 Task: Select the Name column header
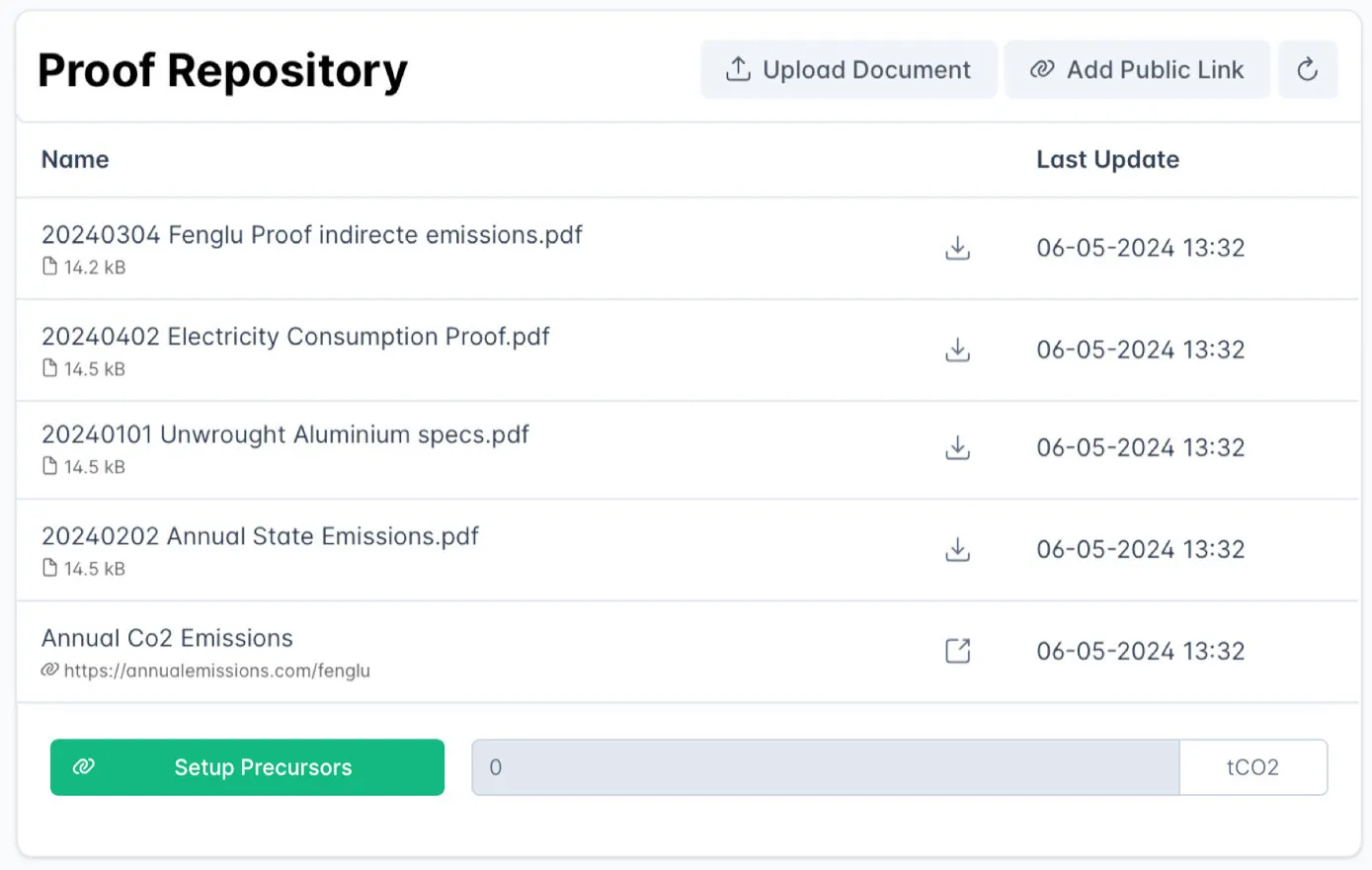(x=75, y=160)
